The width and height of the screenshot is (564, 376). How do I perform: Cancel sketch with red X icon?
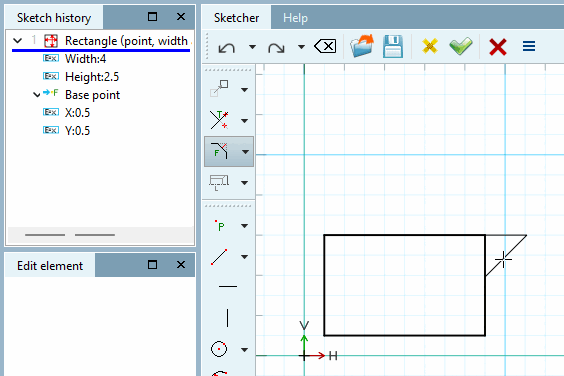[x=498, y=47]
